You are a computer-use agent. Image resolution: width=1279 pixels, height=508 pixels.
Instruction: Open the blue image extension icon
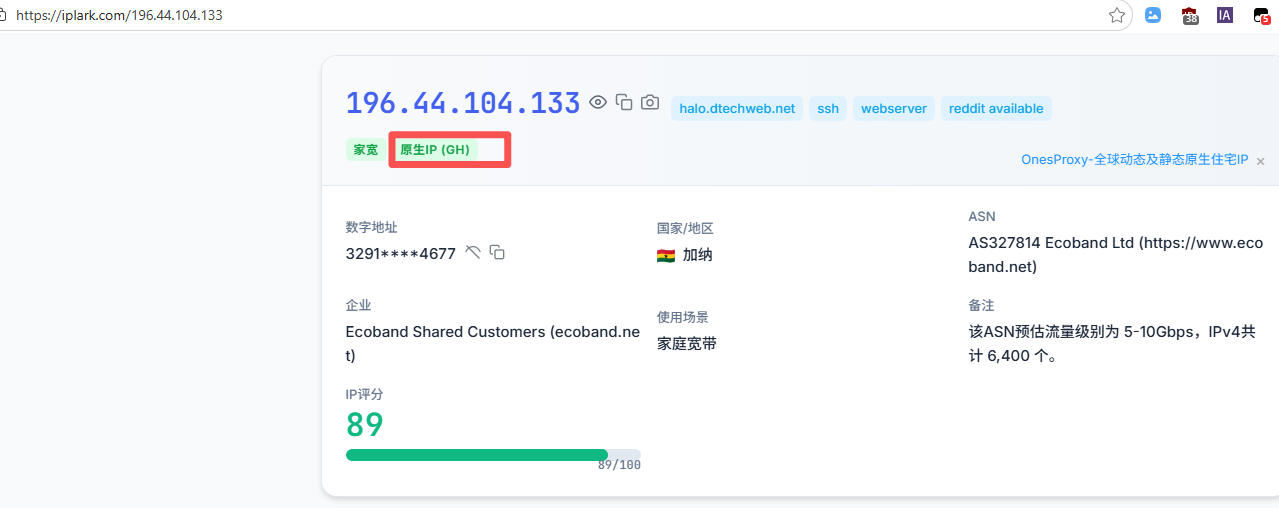point(1153,15)
